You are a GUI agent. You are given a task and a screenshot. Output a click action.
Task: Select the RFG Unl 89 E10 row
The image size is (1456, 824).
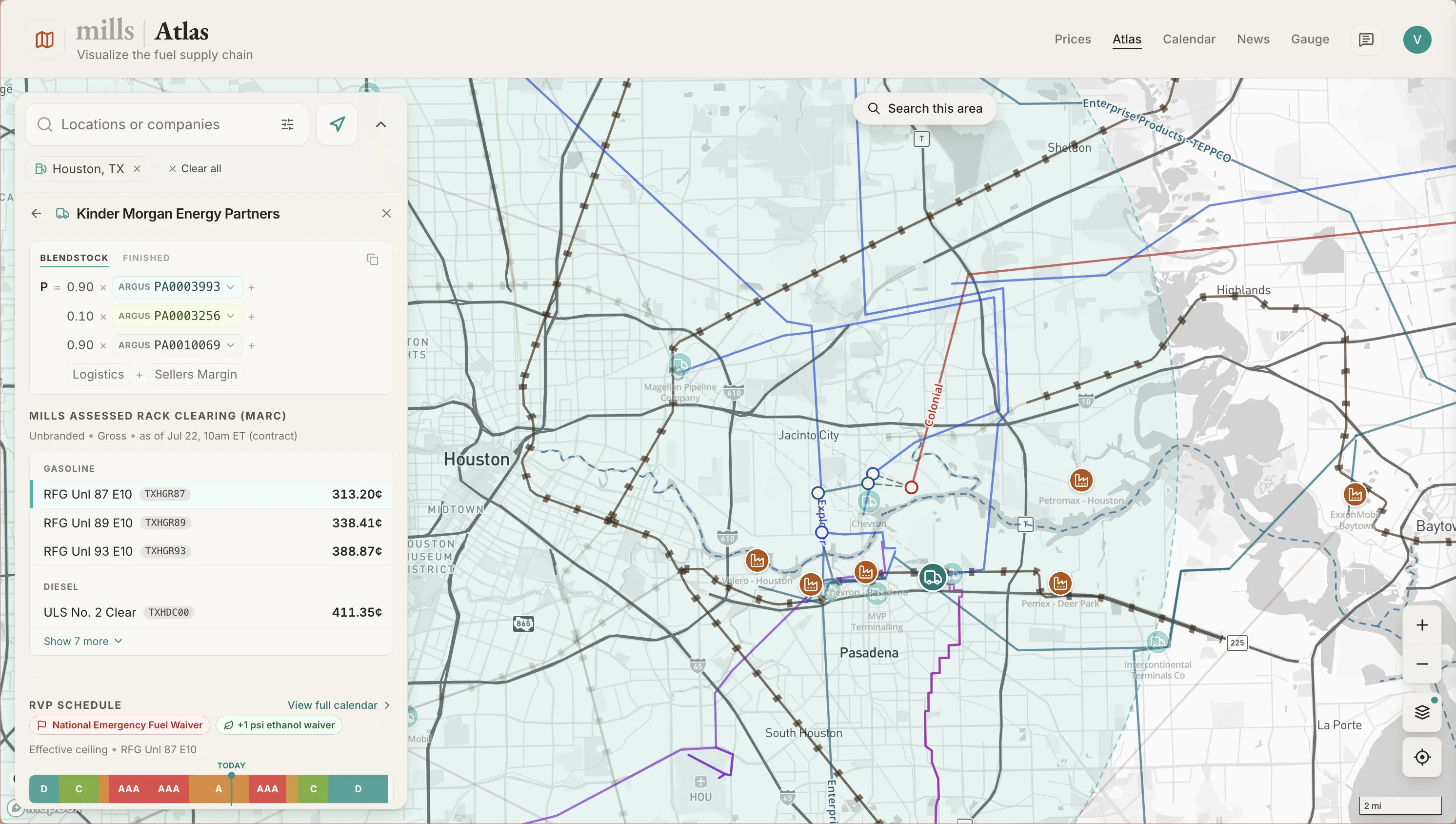tap(211, 523)
